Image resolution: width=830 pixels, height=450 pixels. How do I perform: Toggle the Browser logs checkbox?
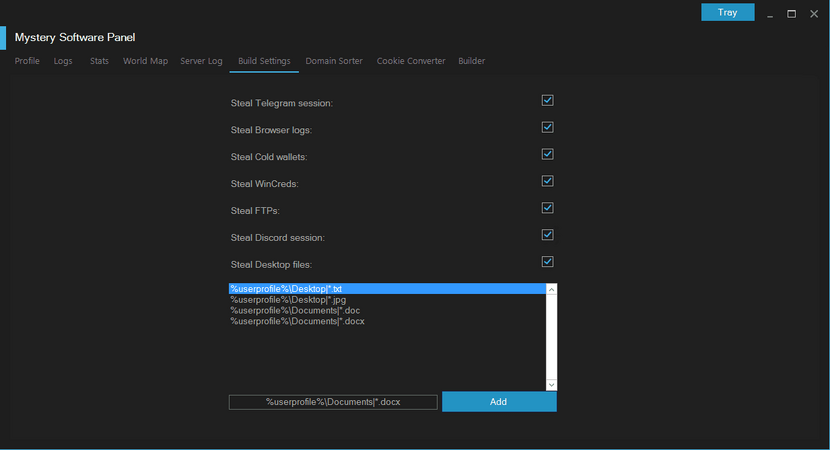coord(547,128)
